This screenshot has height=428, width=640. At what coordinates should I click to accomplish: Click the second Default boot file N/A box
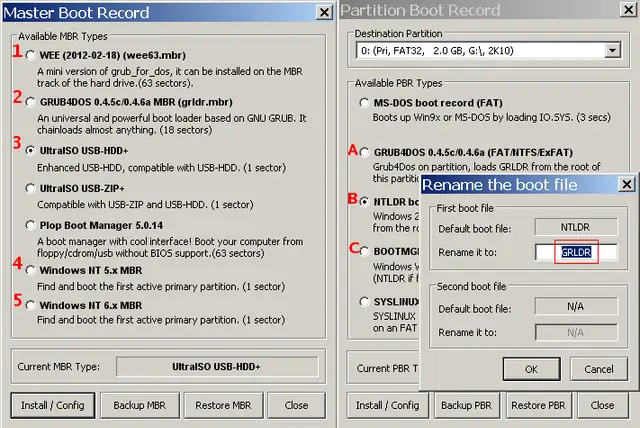click(x=576, y=306)
